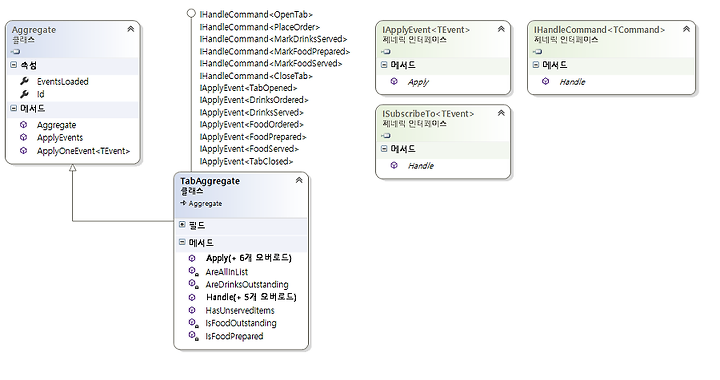
Task: Click the IsFoodOutstanding method icon
Action: click(x=193, y=323)
